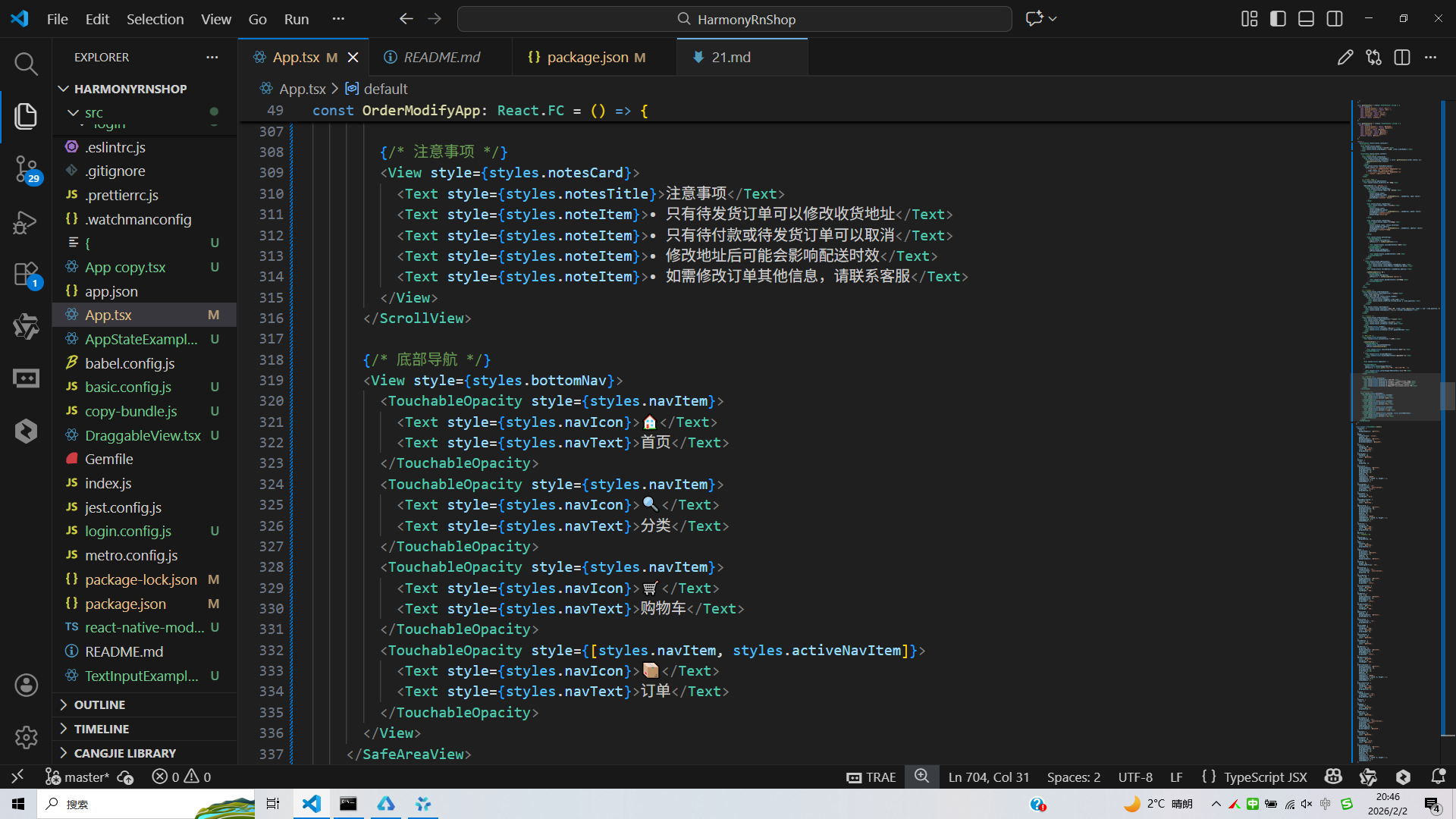This screenshot has height=819, width=1456.
Task: Click the TypeScript JSX language mode
Action: click(x=1265, y=777)
